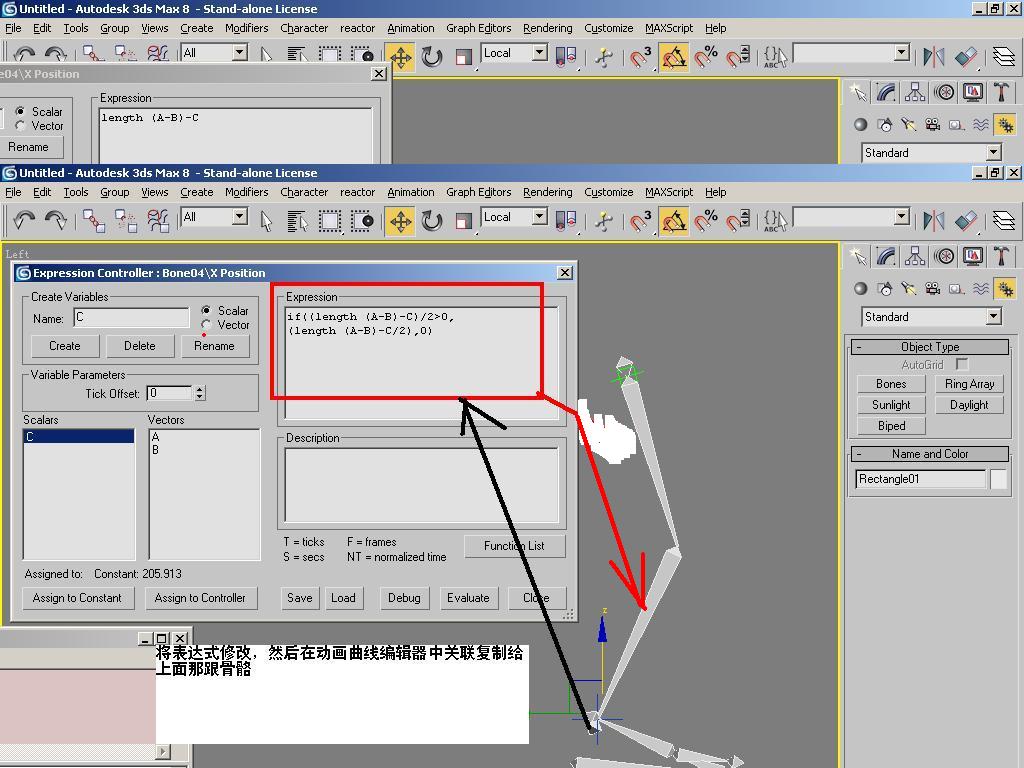Select the Select and Link tool in lower toolbar
1024x768 pixels.
[94, 220]
